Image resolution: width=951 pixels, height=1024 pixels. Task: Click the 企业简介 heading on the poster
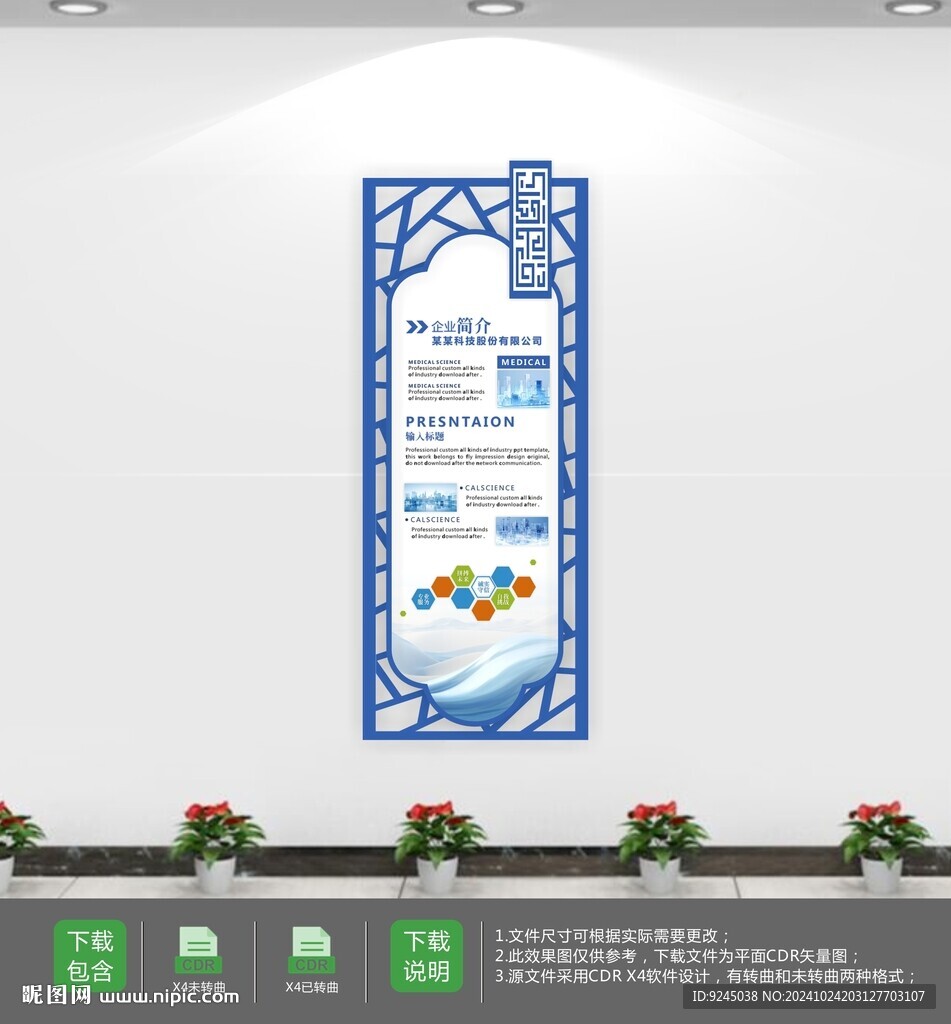click(x=460, y=325)
